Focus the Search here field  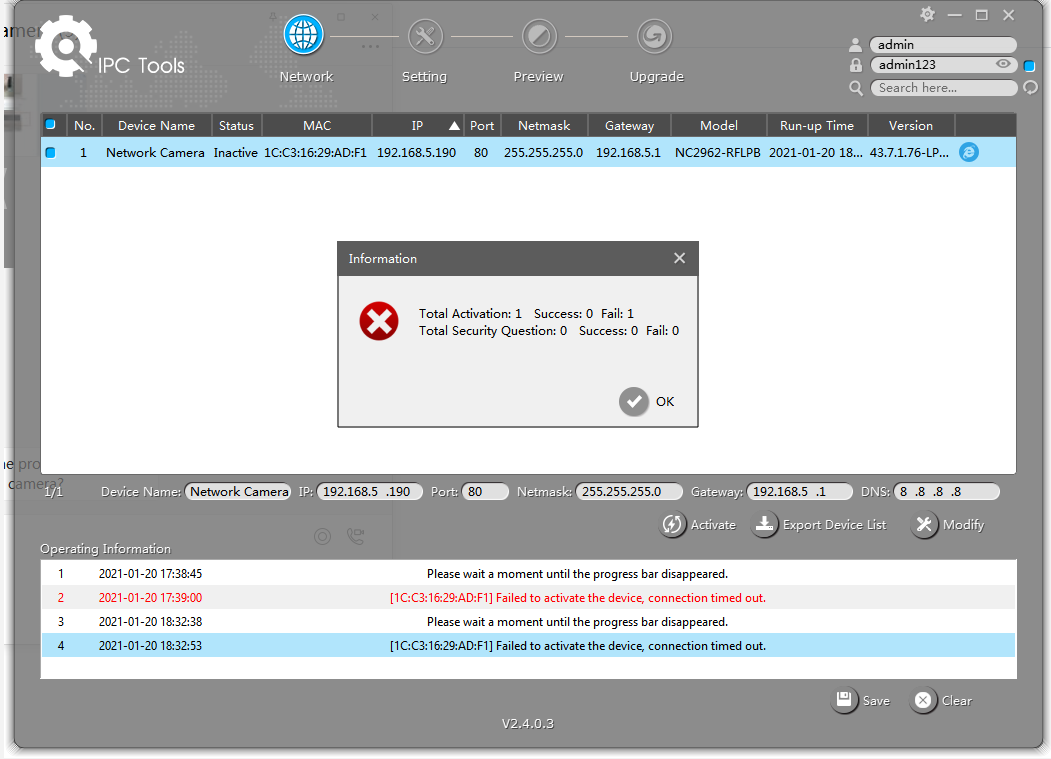click(x=943, y=88)
